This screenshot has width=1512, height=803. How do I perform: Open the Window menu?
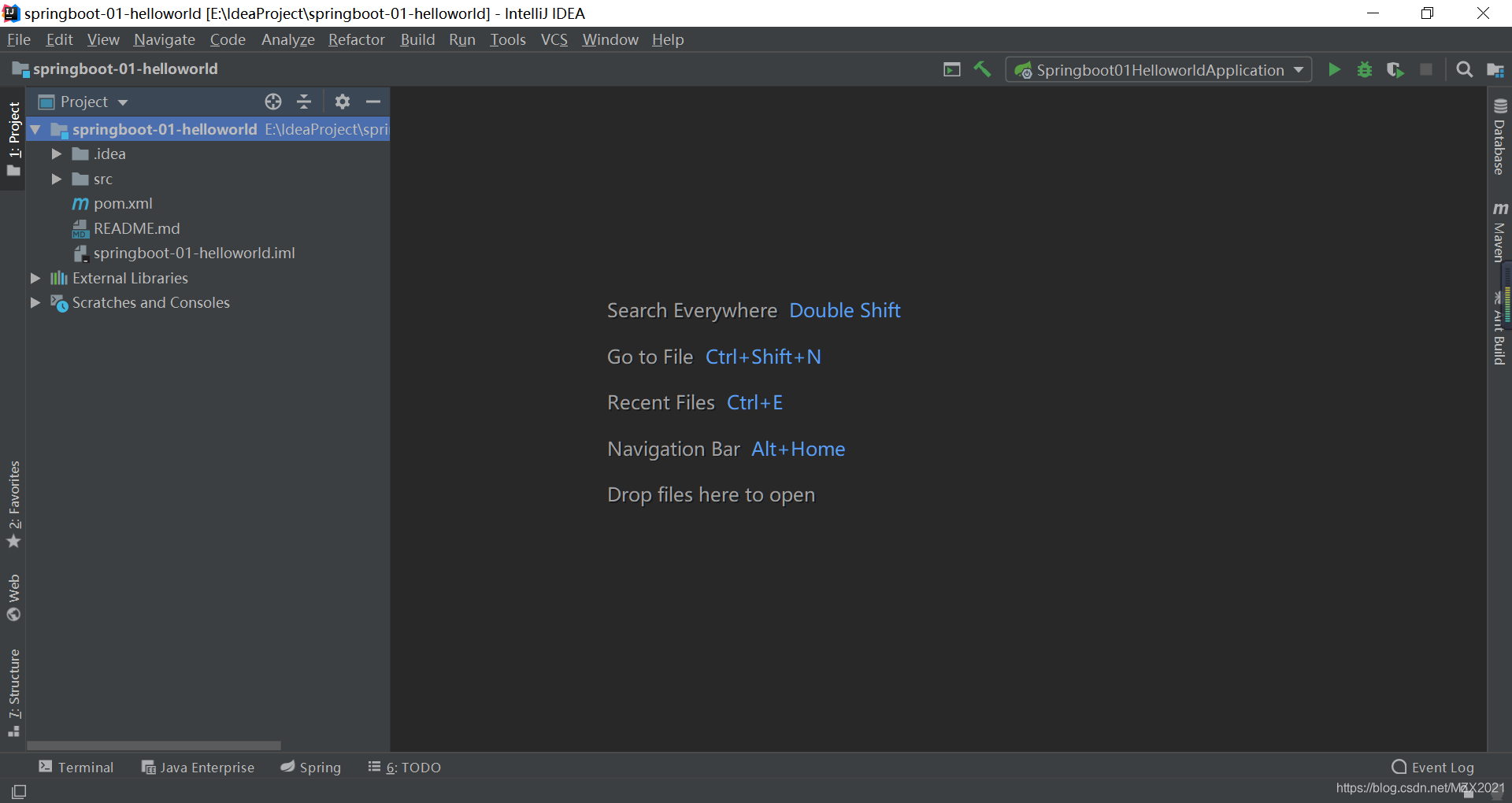610,39
